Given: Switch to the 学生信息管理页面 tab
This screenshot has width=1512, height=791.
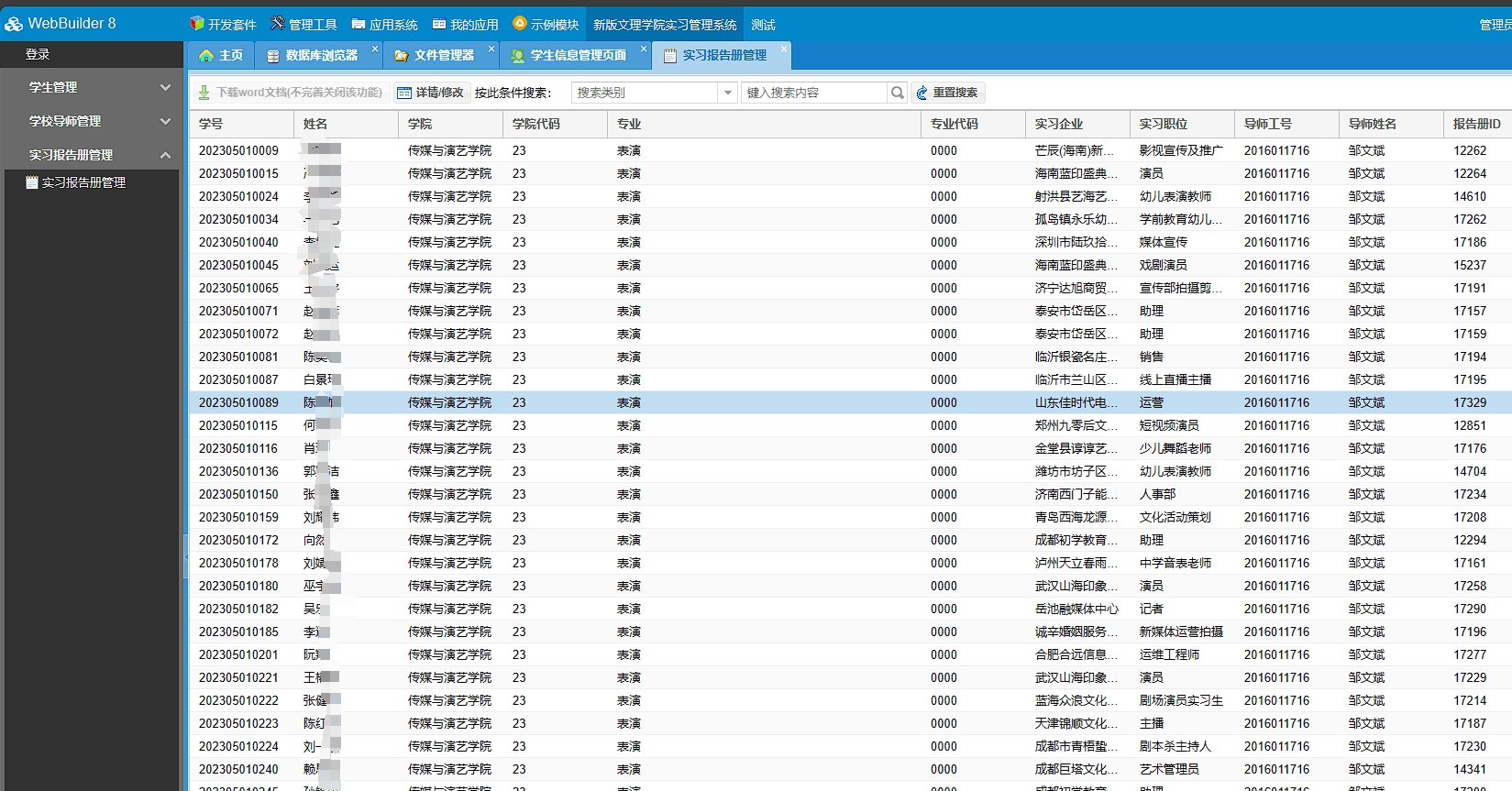Looking at the screenshot, I should point(576,55).
